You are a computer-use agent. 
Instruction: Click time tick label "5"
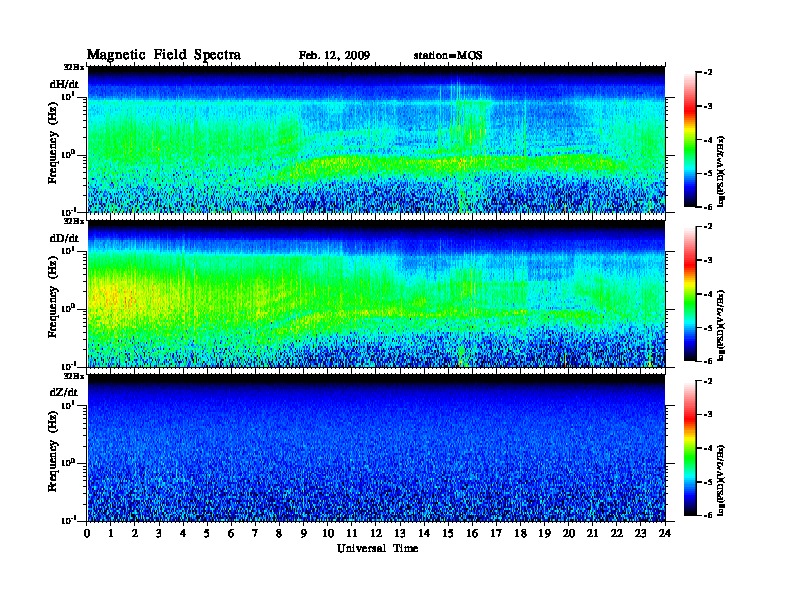[207, 533]
